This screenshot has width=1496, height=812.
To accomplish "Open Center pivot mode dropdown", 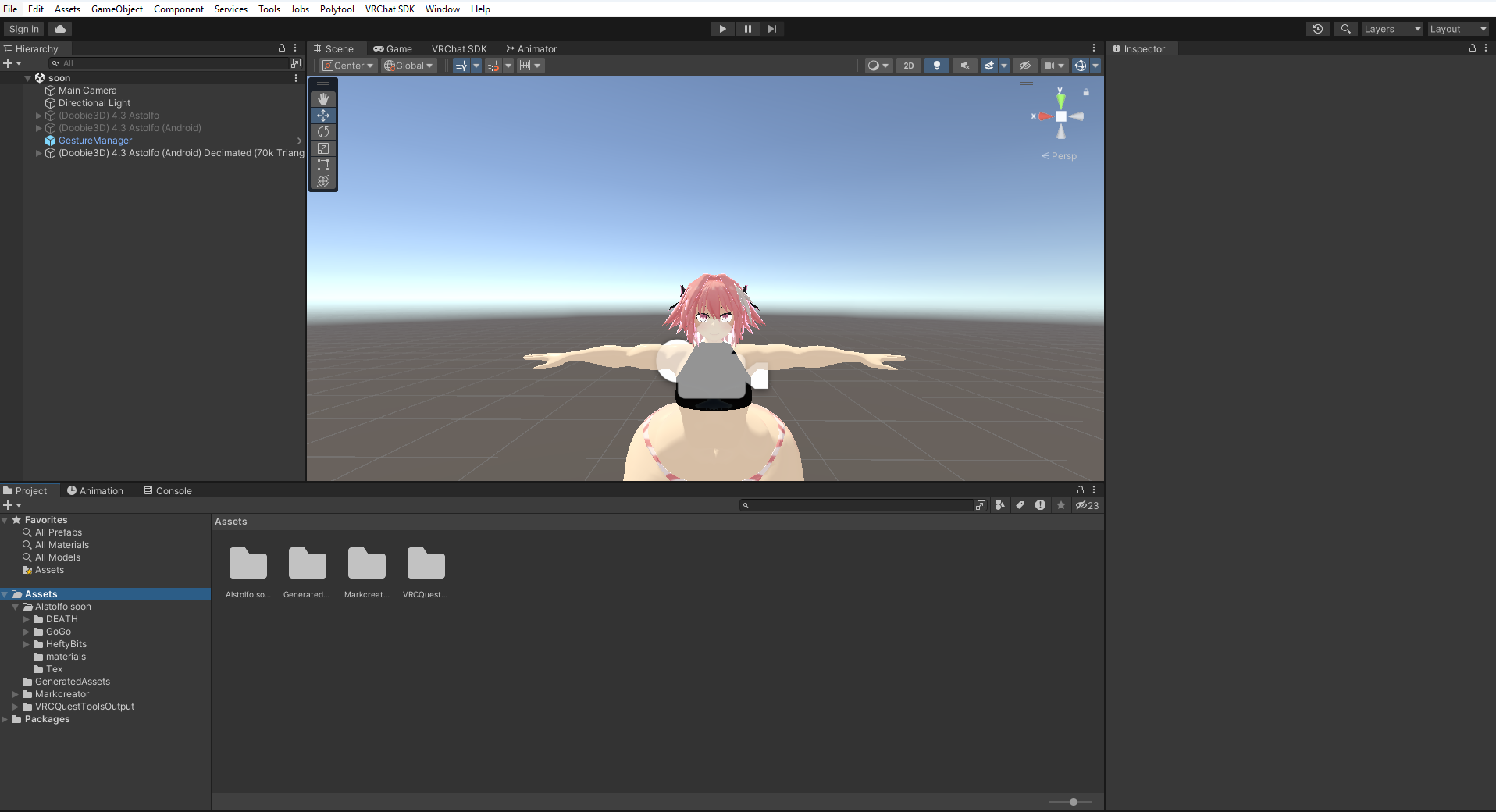I will [x=348, y=66].
